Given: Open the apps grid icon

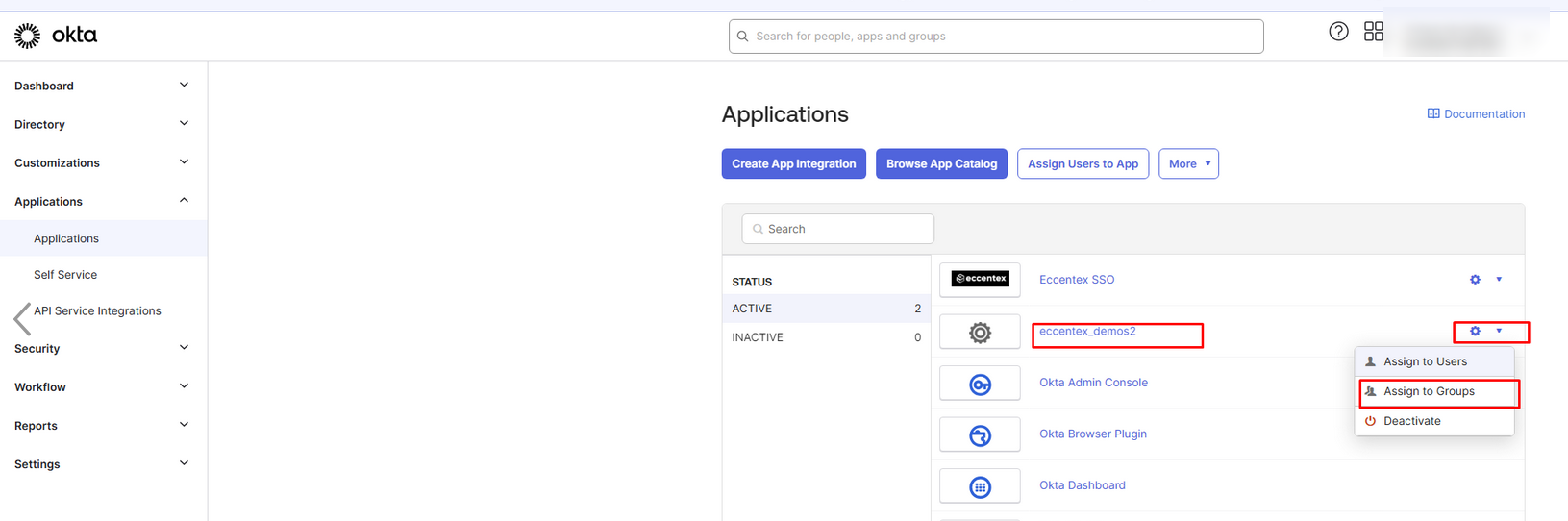Looking at the screenshot, I should pyautogui.click(x=1374, y=32).
